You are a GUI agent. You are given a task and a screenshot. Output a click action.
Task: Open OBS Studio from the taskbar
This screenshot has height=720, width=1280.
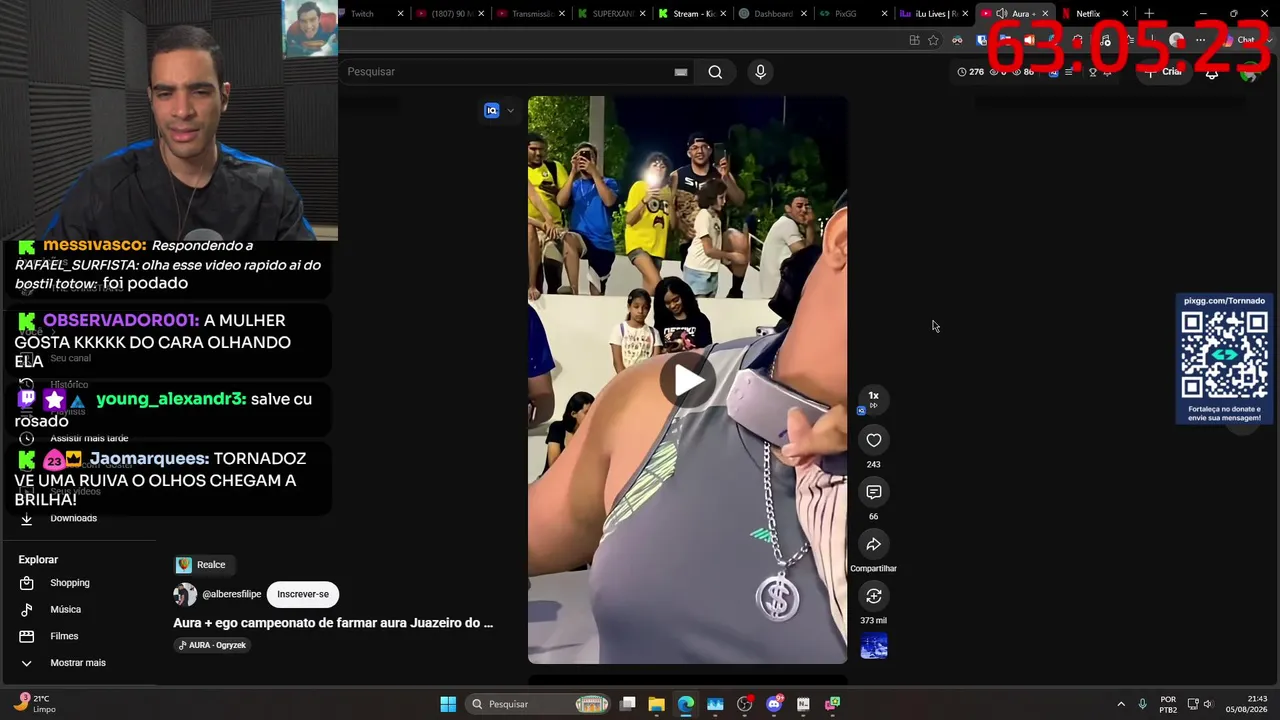(x=744, y=704)
